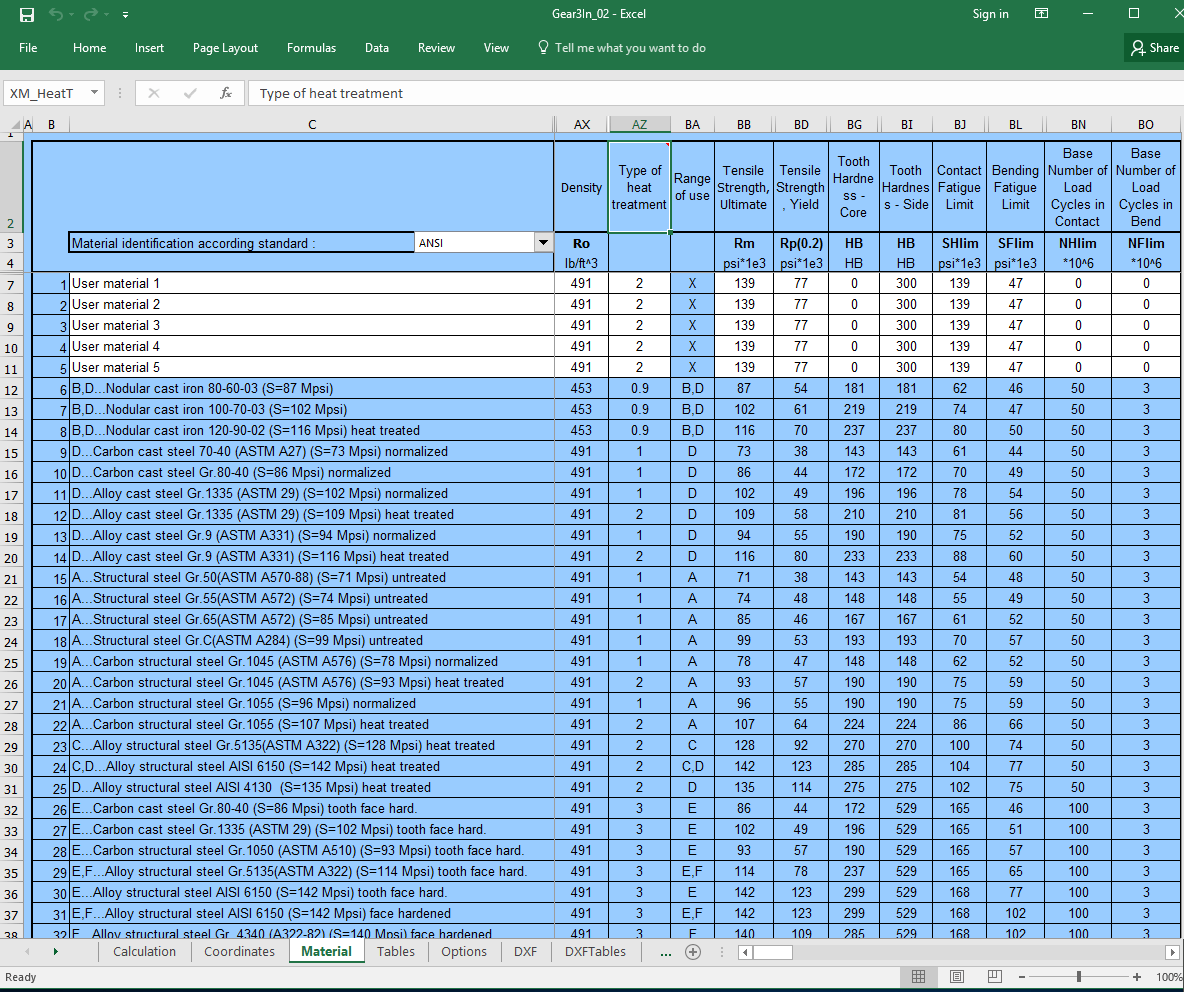Click the zoom in plus button
This screenshot has width=1184, height=992.
pyautogui.click(x=1137, y=977)
